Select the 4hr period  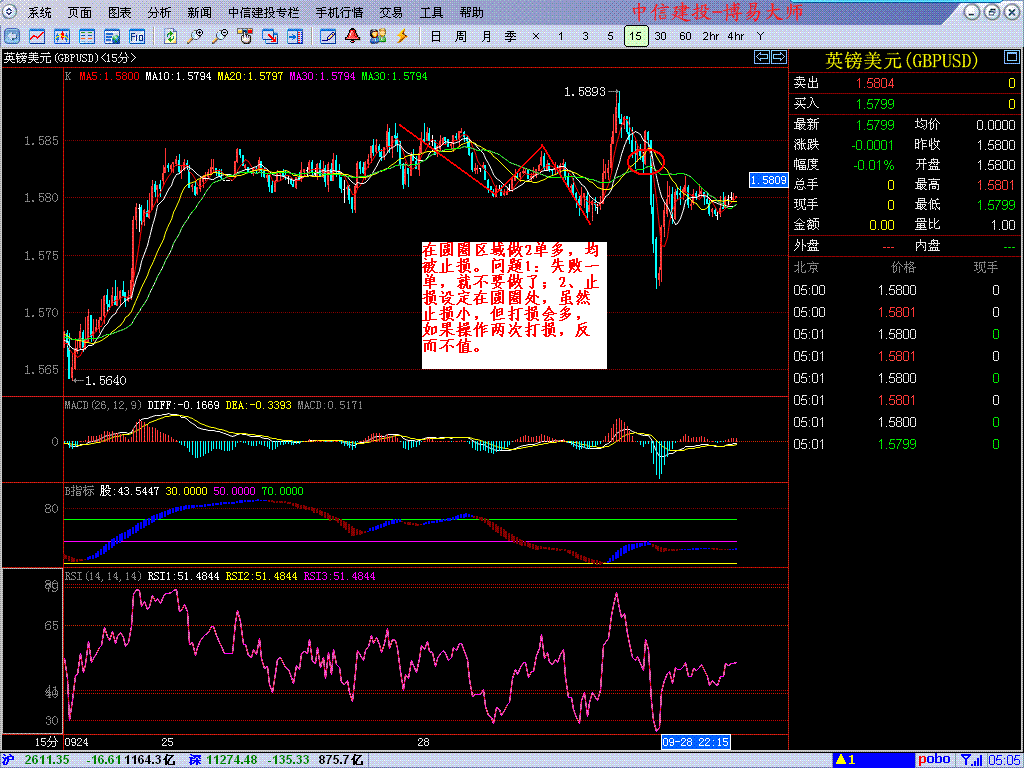[x=736, y=37]
